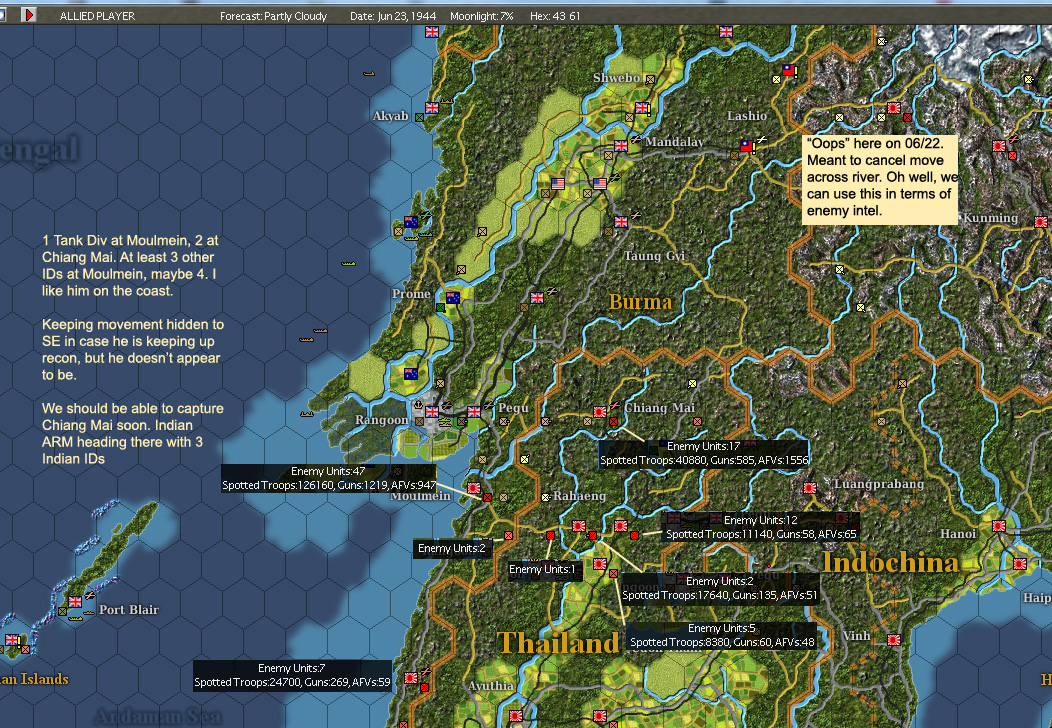Click the Vinh city label
Image resolution: width=1052 pixels, height=728 pixels.
point(857,635)
